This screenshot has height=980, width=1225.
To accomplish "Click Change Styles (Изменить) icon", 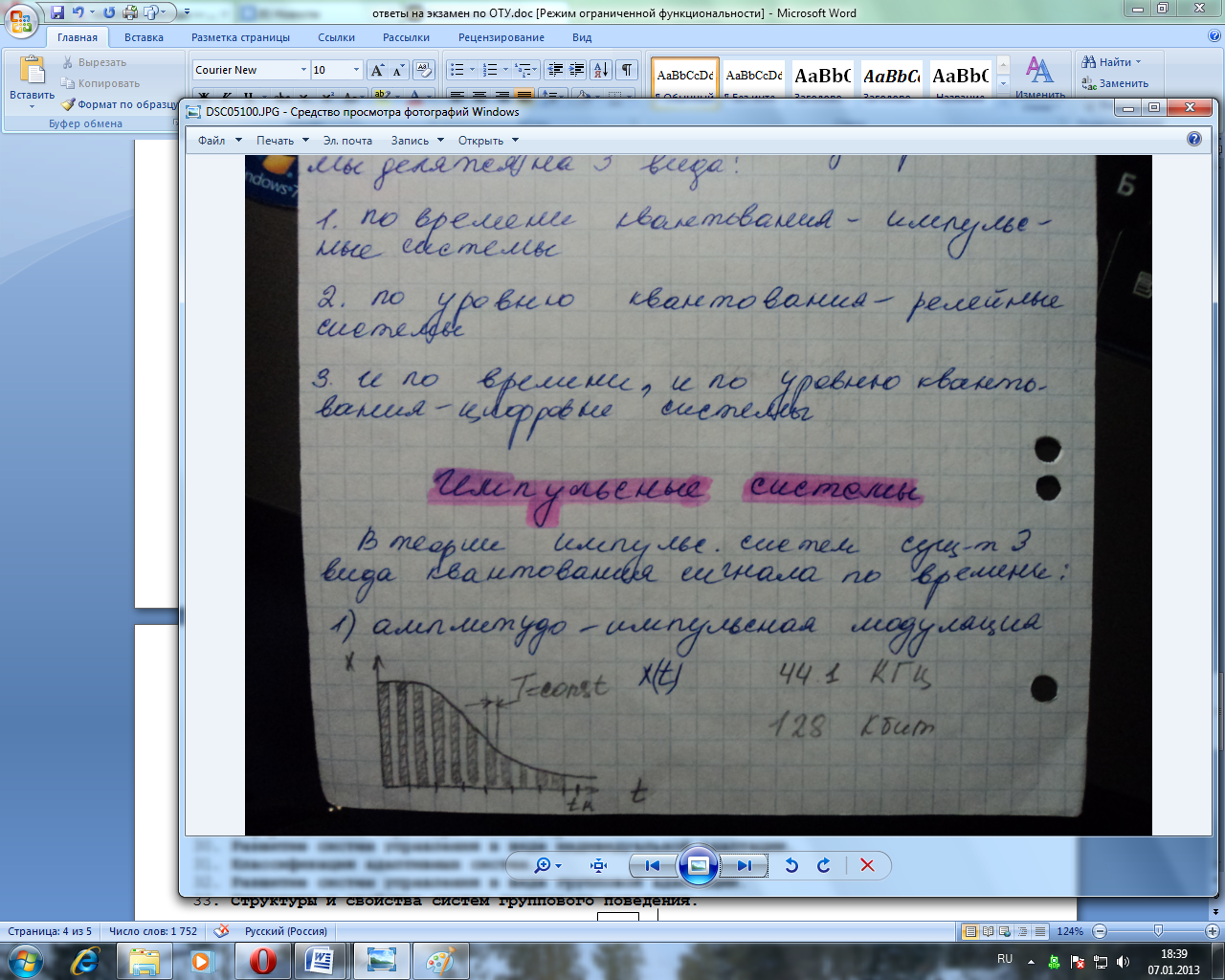I will point(1040,77).
